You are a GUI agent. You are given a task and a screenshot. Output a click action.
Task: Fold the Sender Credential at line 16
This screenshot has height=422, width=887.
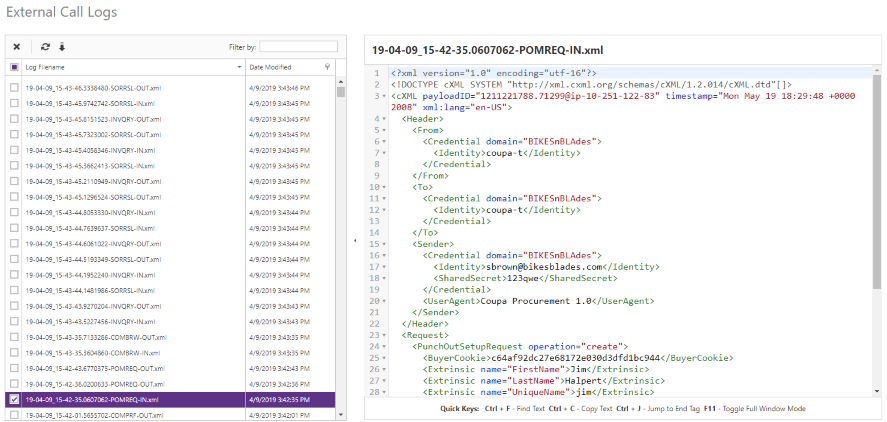[x=384, y=256]
